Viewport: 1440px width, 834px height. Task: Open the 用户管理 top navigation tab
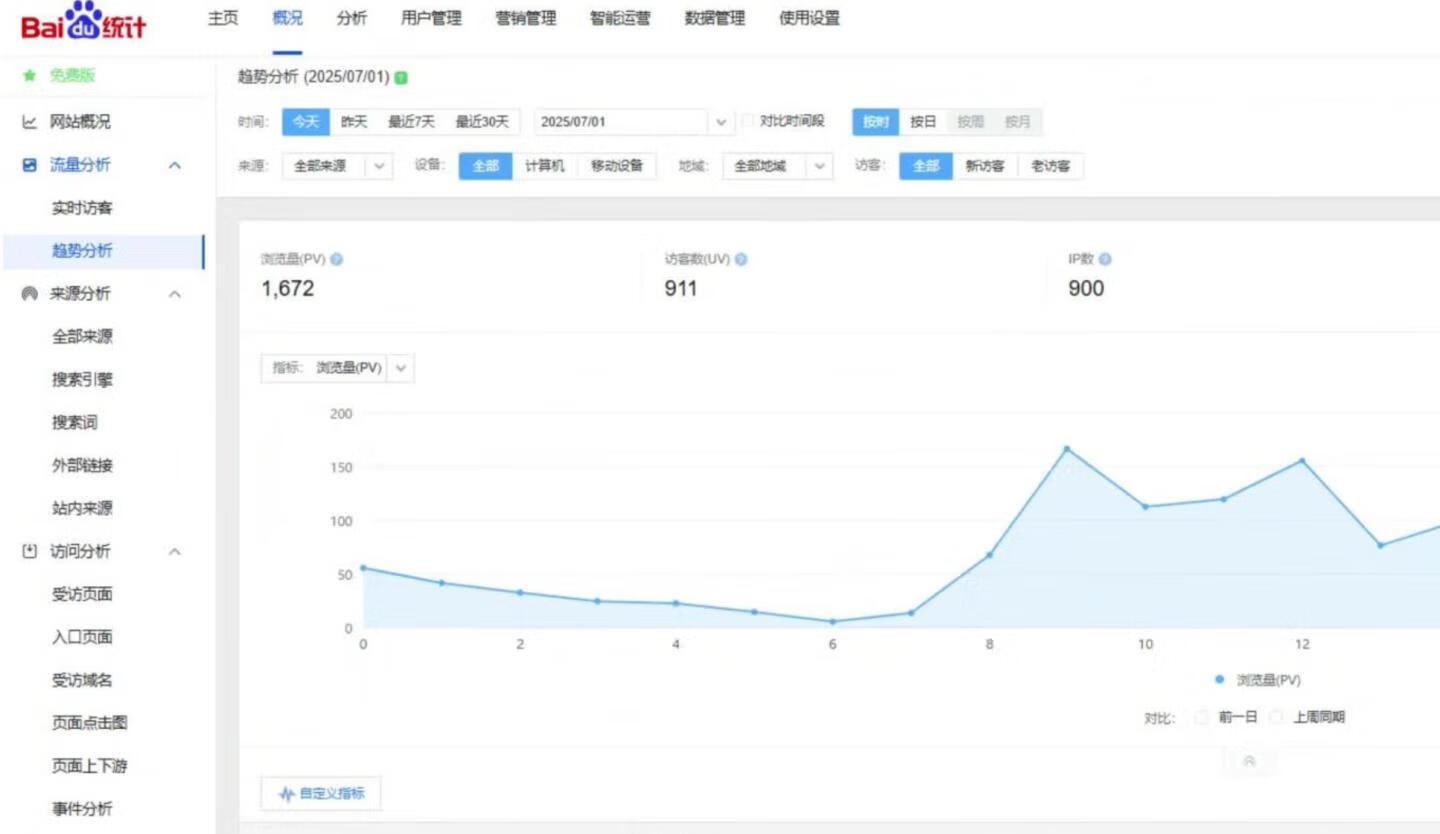[431, 18]
